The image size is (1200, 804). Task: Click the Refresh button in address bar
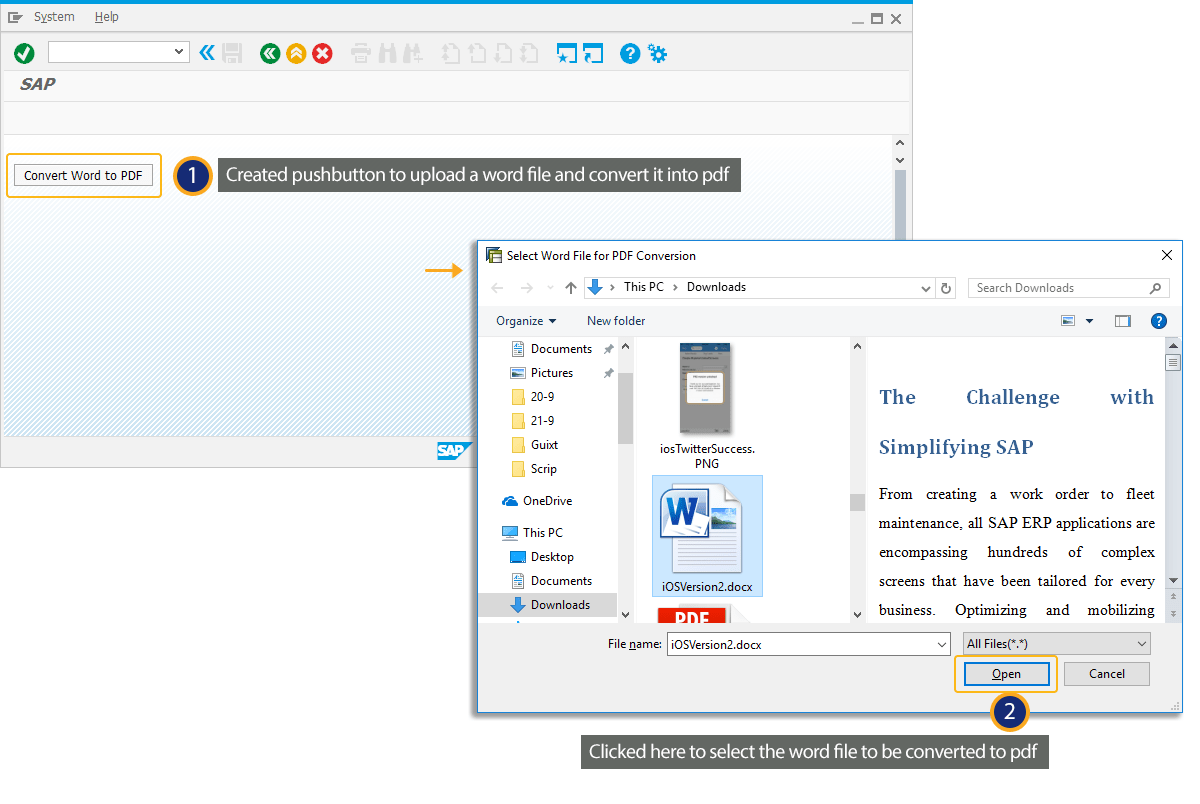coord(946,288)
